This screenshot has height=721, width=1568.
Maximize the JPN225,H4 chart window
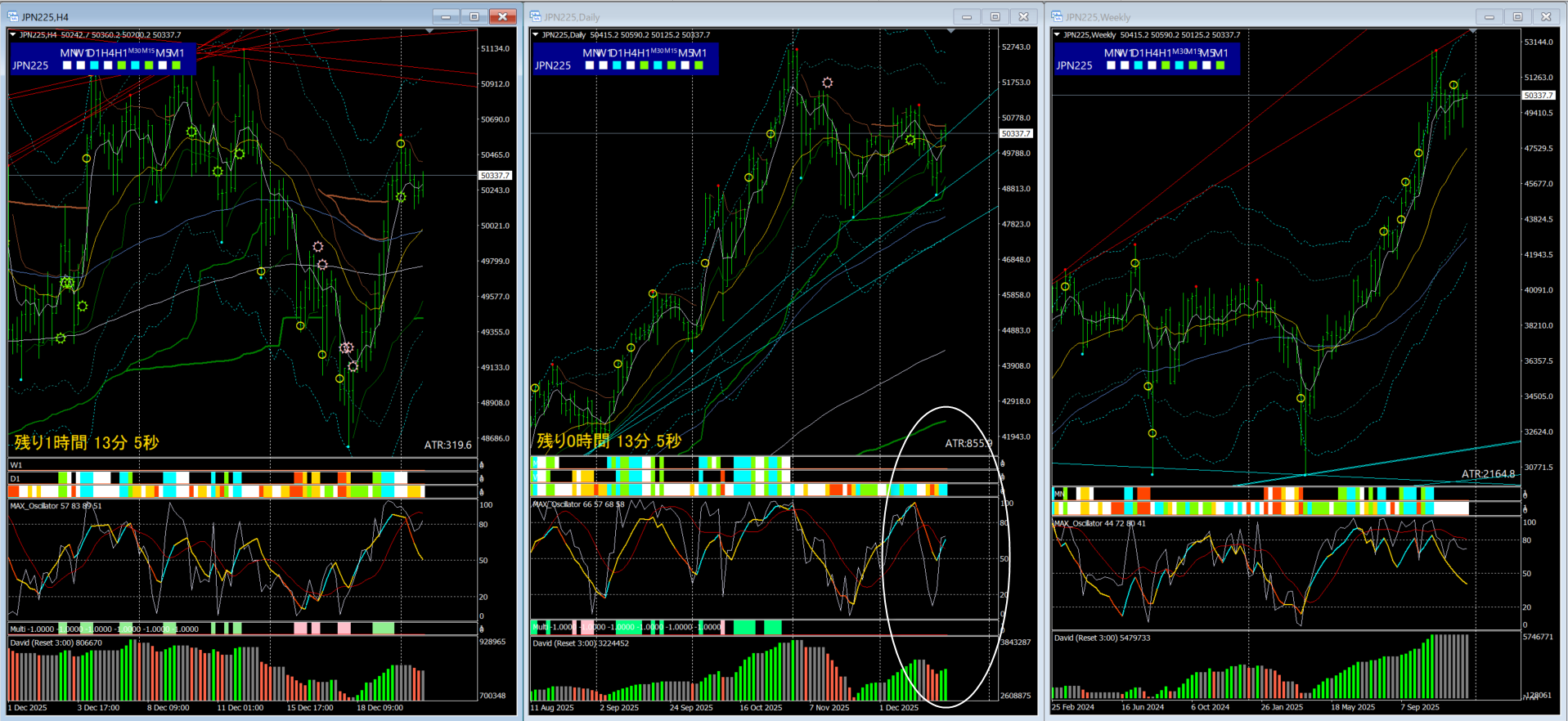tap(474, 16)
